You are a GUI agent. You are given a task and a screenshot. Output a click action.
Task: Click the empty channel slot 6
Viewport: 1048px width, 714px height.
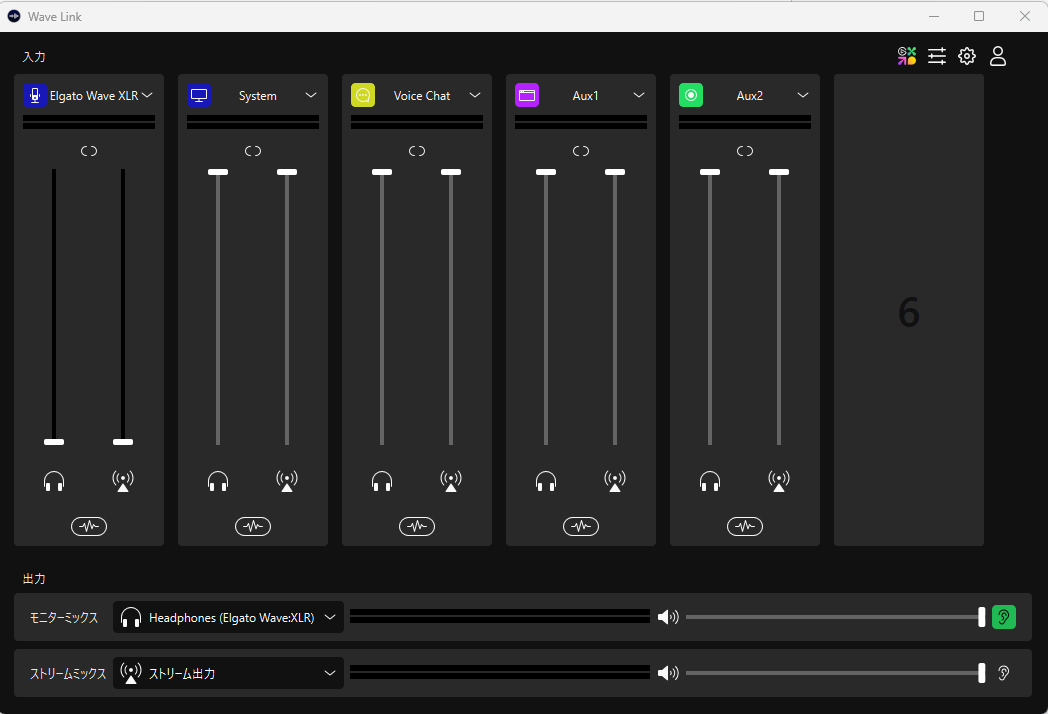[x=909, y=310]
